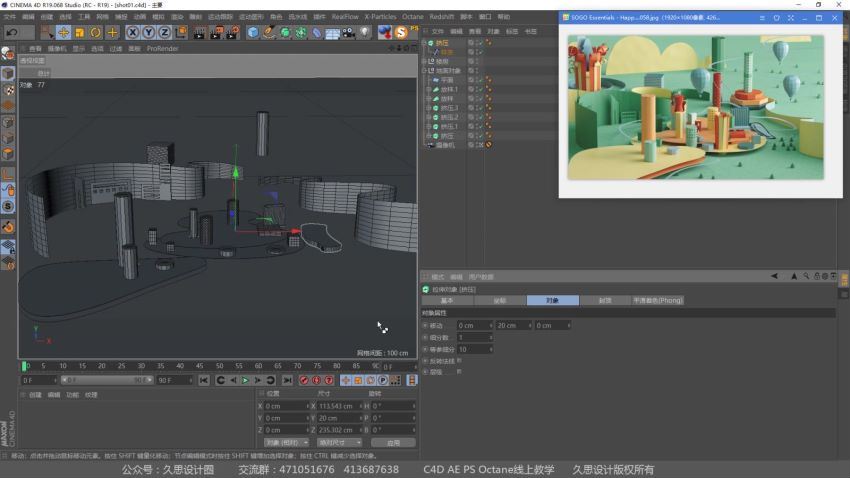Select the Move tool
The image size is (850, 478).
click(63, 33)
